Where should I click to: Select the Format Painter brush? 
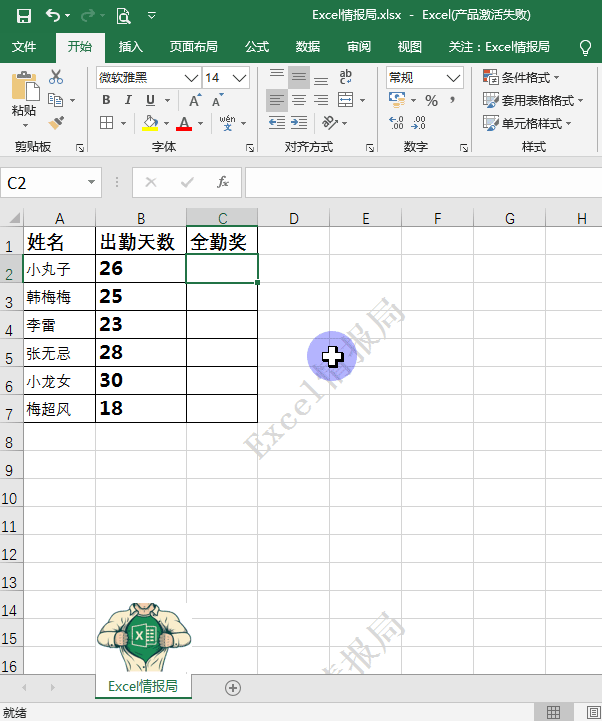pos(56,122)
